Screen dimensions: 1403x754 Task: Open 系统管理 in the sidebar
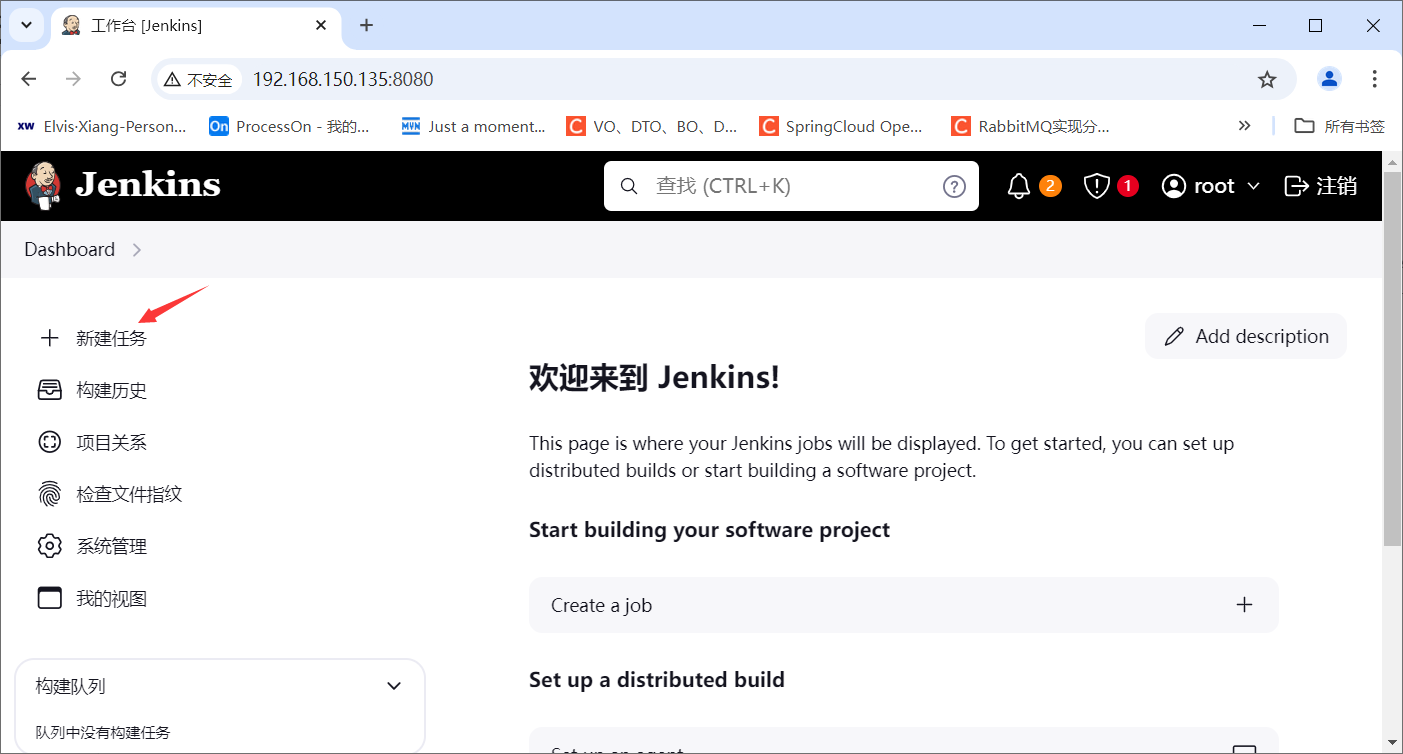[110, 546]
